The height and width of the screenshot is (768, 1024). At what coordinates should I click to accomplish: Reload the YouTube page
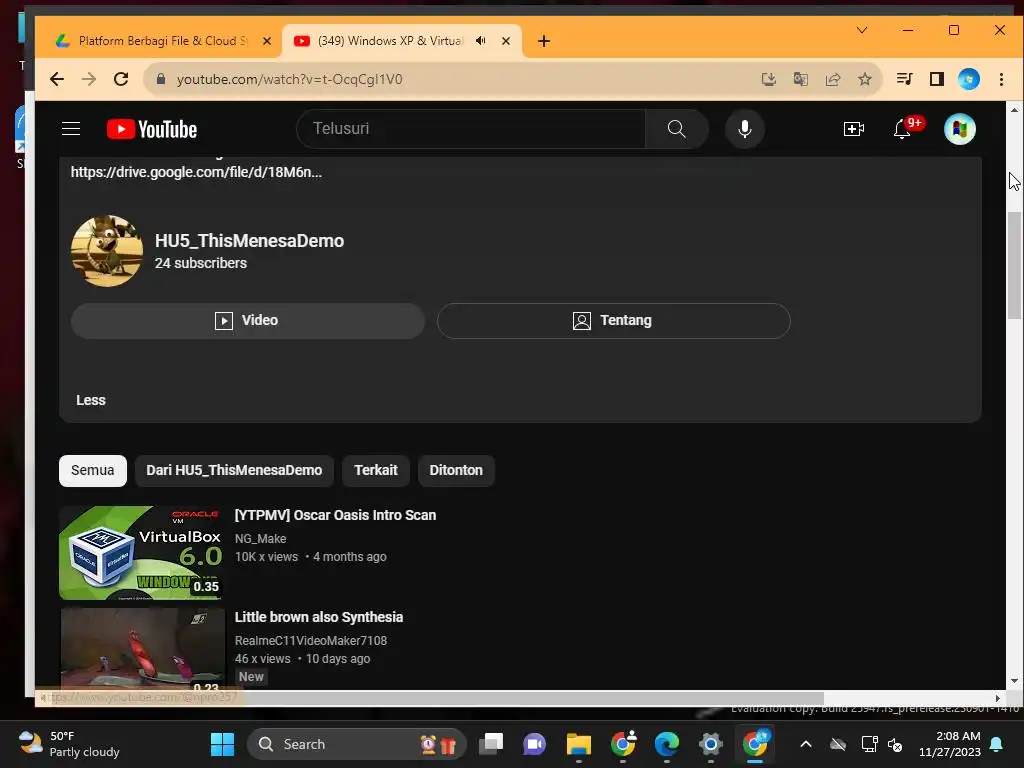pyautogui.click(x=121, y=79)
